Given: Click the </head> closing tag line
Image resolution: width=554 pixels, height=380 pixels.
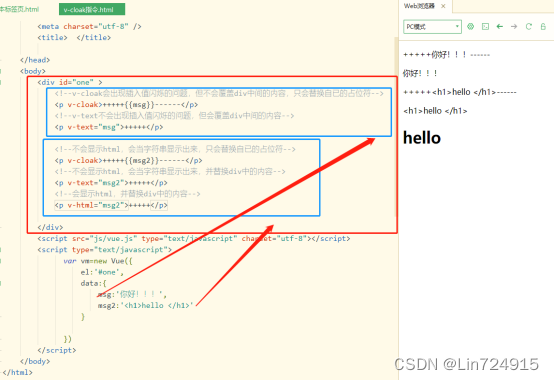Looking at the screenshot, I should pyautogui.click(x=35, y=60).
